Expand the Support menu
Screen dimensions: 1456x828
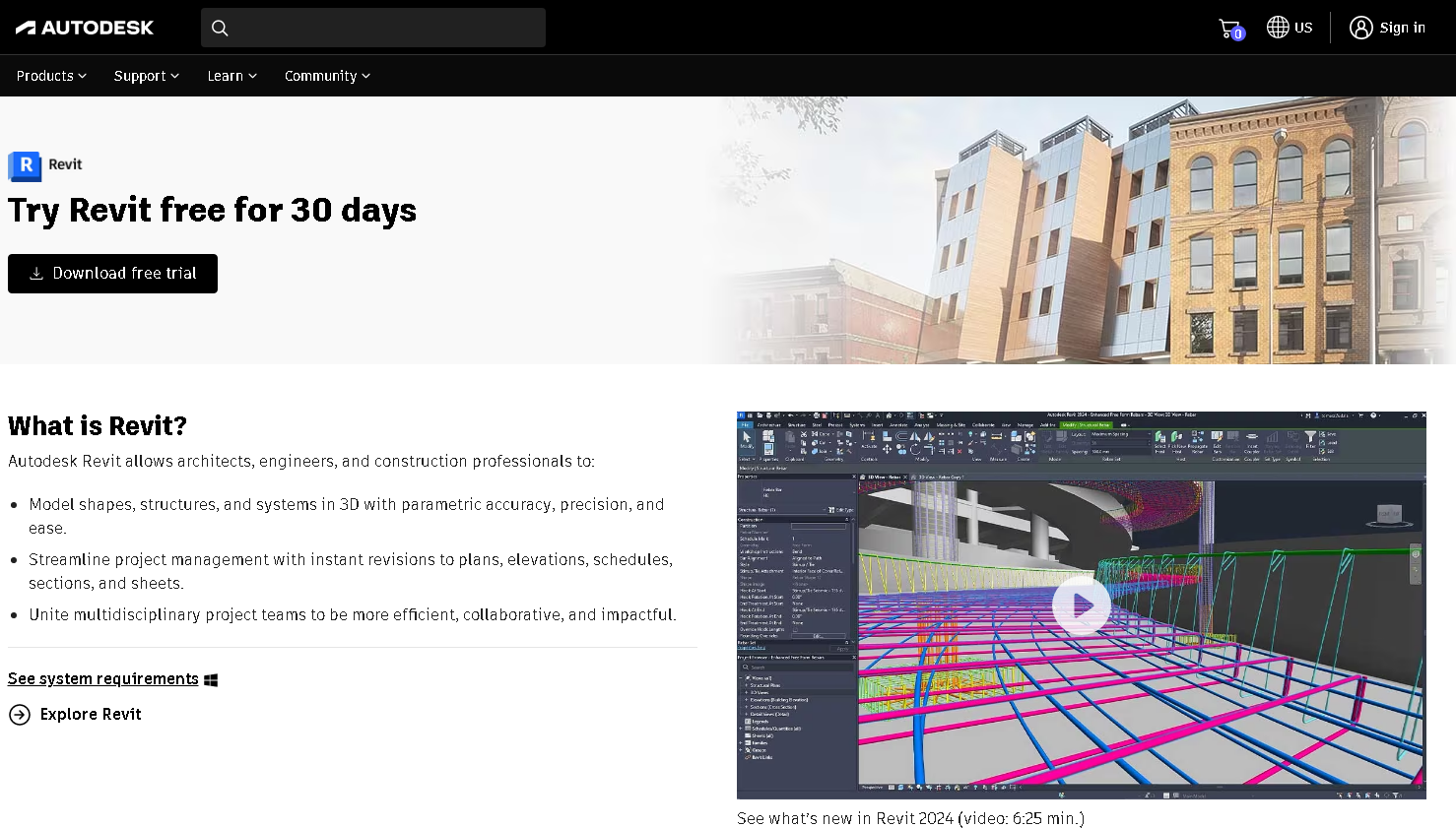pyautogui.click(x=147, y=76)
